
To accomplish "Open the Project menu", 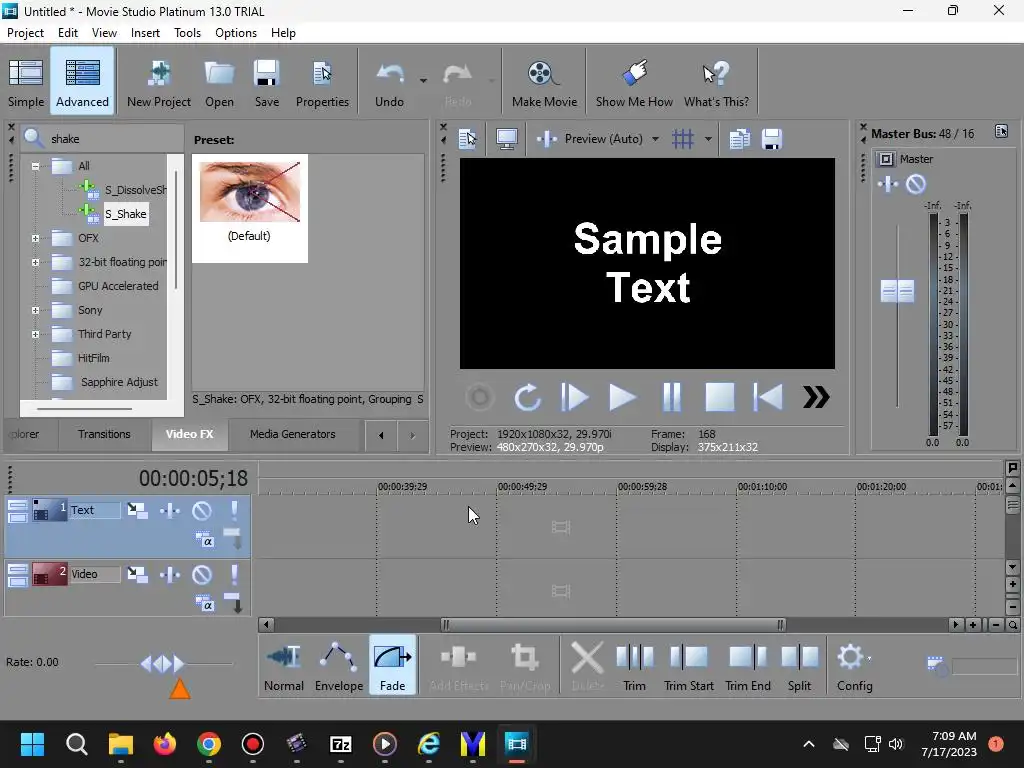I will point(25,33).
